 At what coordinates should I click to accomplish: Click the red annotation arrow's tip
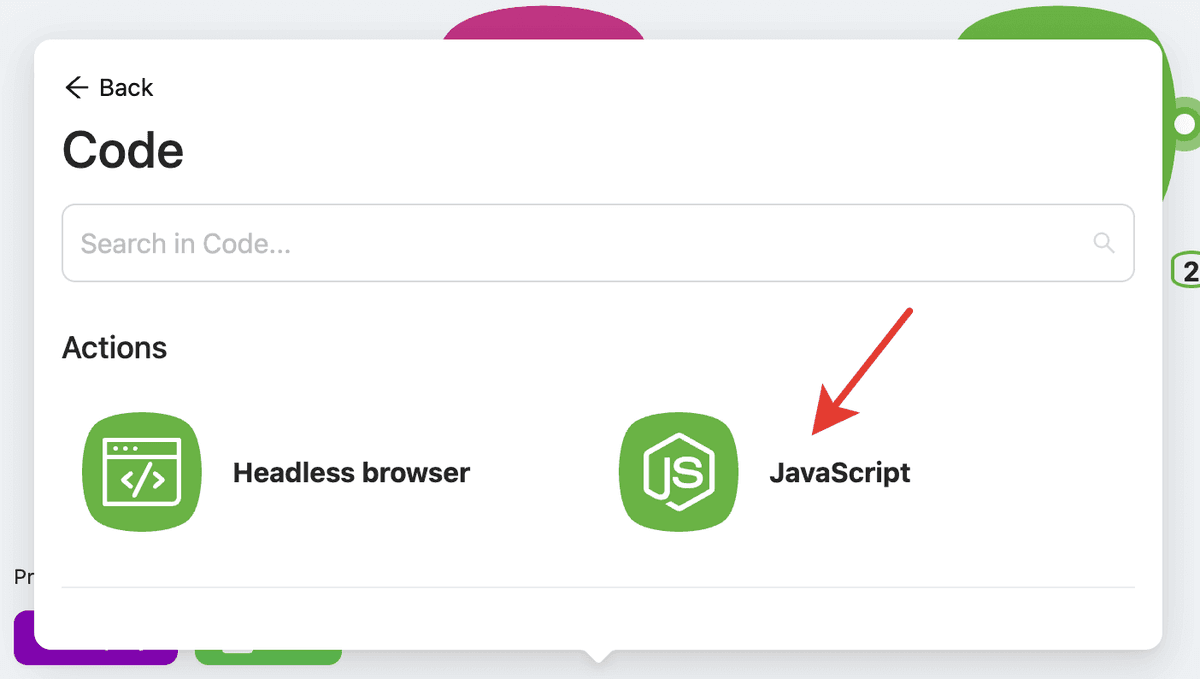816,432
